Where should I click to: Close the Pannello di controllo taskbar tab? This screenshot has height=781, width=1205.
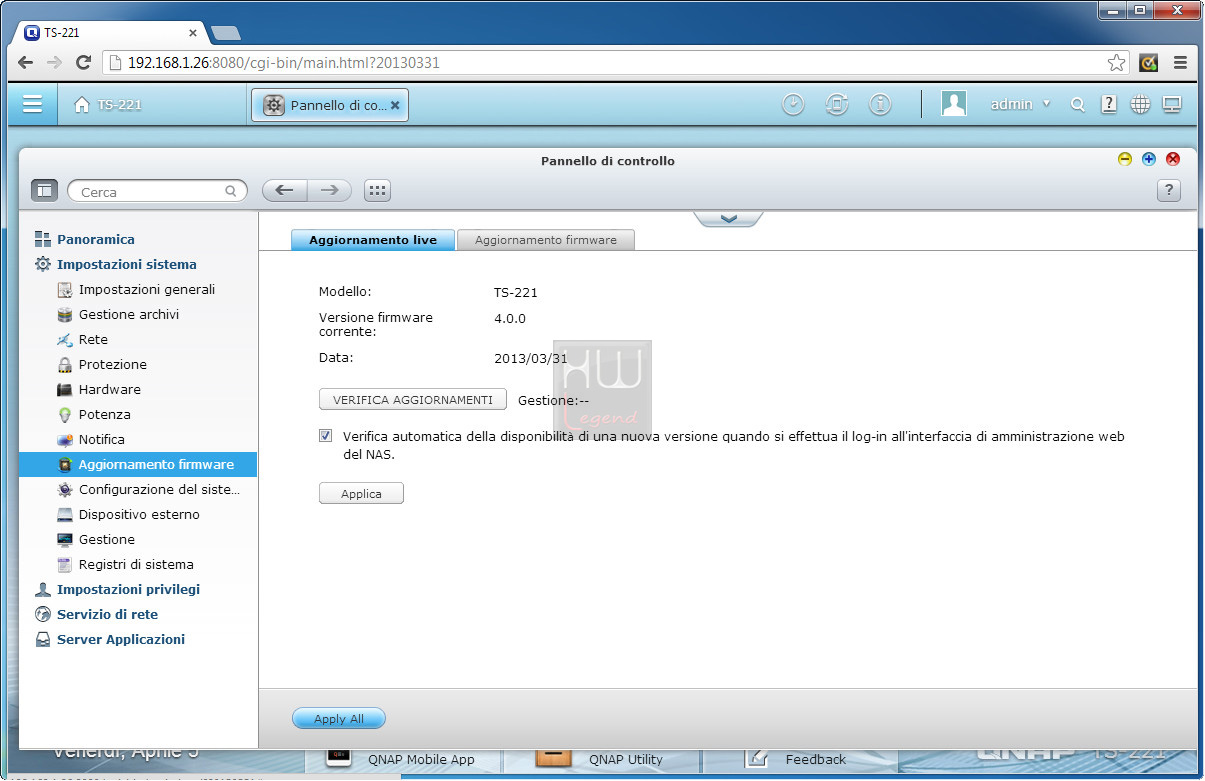395,104
